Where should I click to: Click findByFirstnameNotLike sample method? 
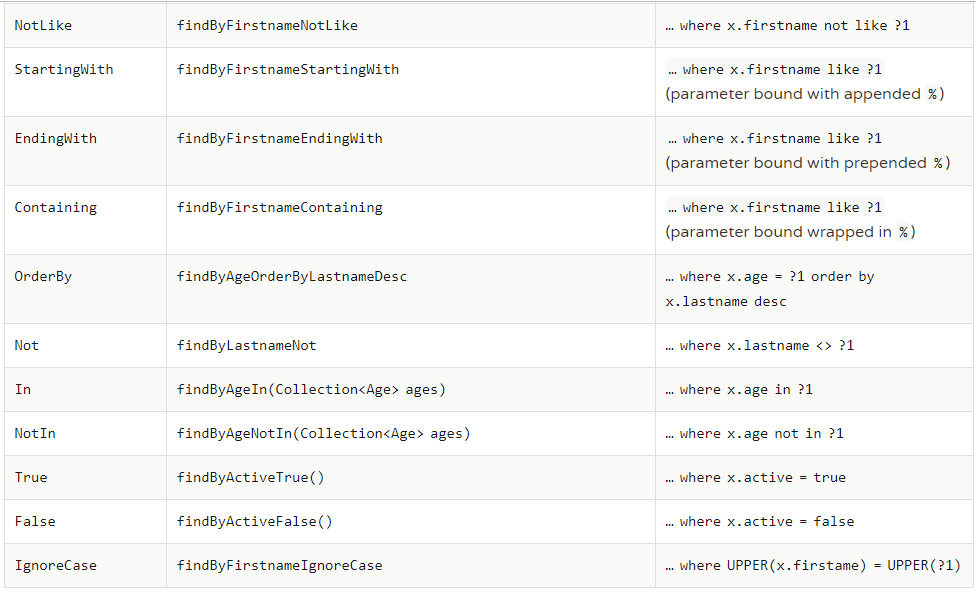[x=267, y=26]
